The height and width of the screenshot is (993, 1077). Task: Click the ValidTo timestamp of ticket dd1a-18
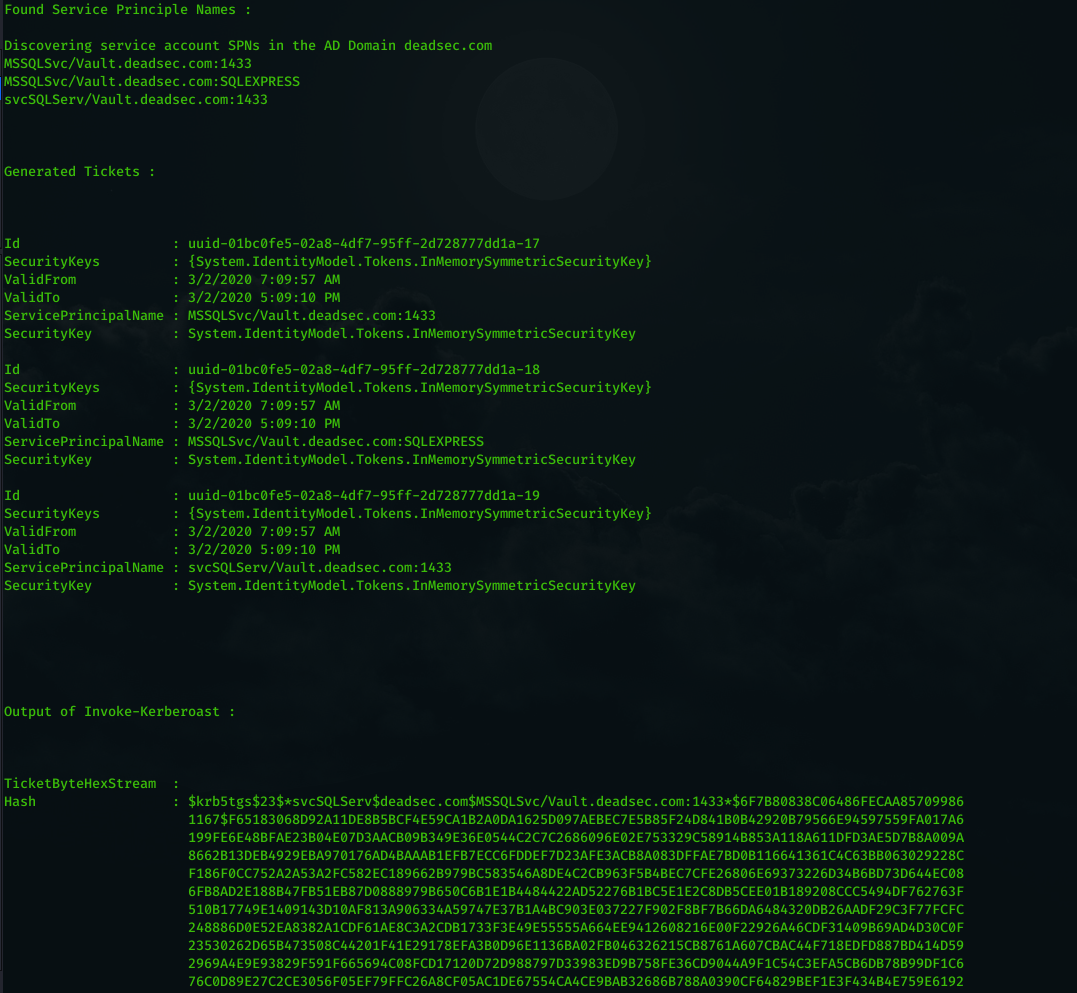(x=264, y=424)
